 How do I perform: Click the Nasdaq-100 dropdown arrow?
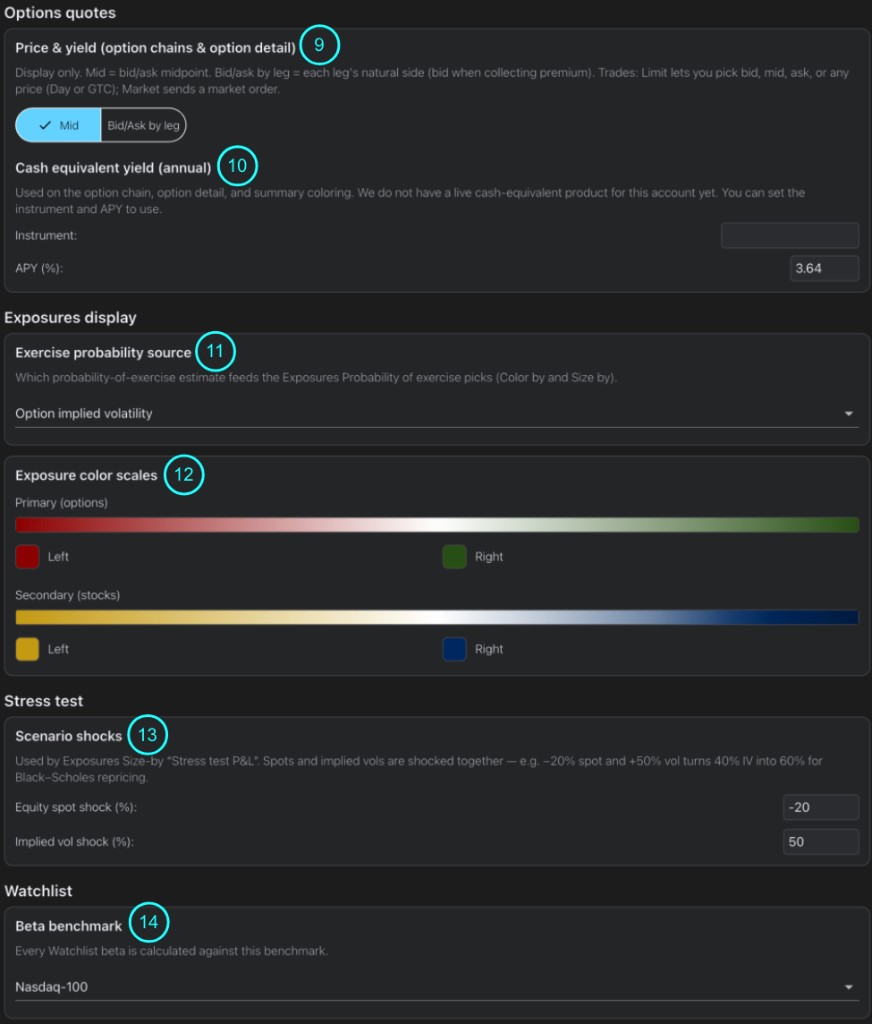pyautogui.click(x=848, y=987)
